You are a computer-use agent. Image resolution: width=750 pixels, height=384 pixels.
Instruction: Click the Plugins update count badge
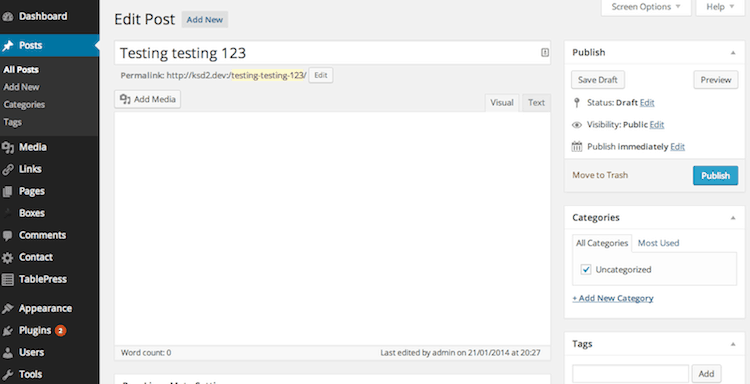60,330
